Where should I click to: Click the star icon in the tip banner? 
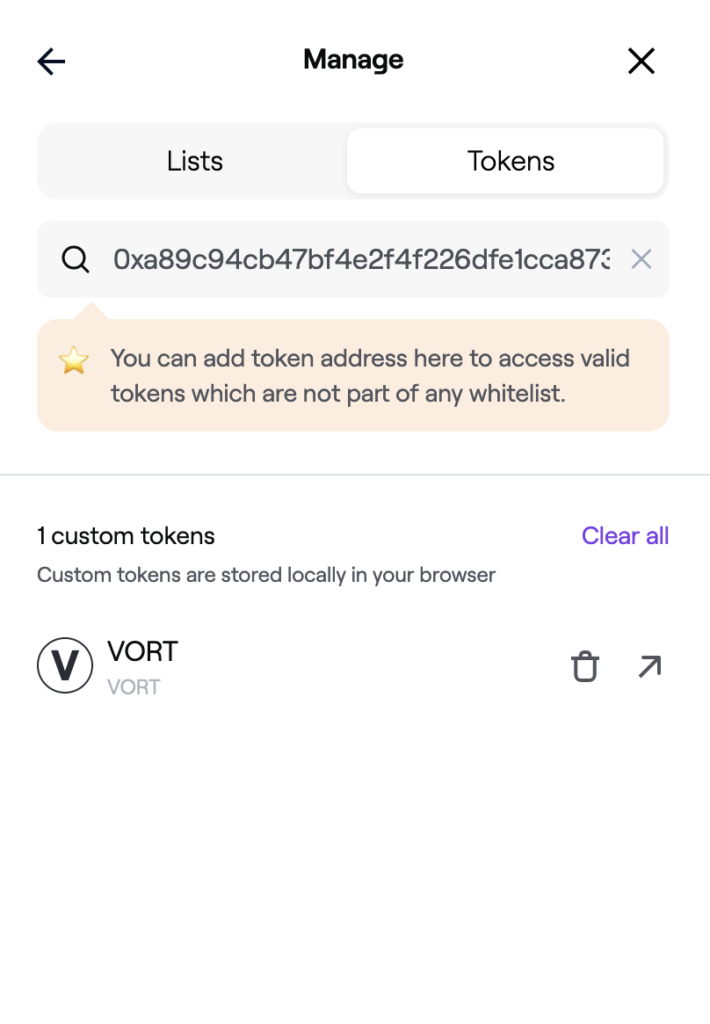[x=74, y=360]
